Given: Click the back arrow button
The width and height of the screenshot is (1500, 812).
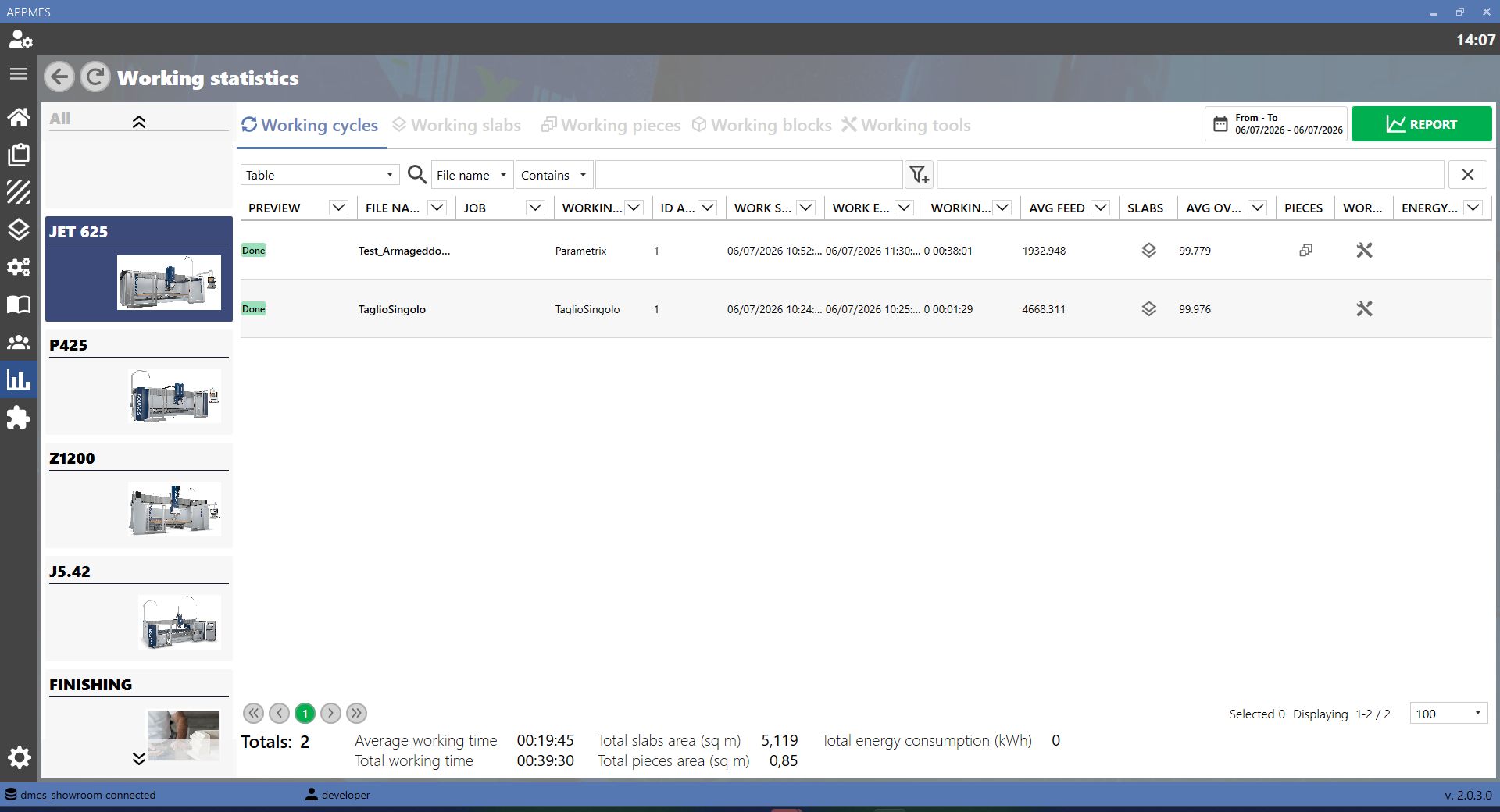Looking at the screenshot, I should pos(59,77).
